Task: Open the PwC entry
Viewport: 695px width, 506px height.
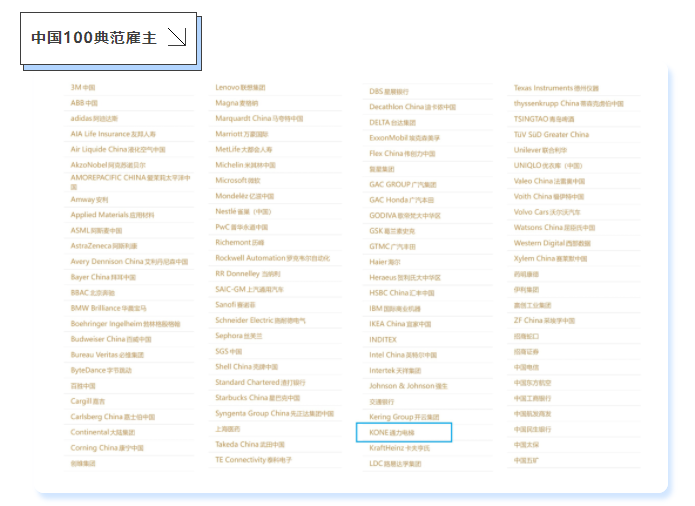Action: pyautogui.click(x=242, y=227)
